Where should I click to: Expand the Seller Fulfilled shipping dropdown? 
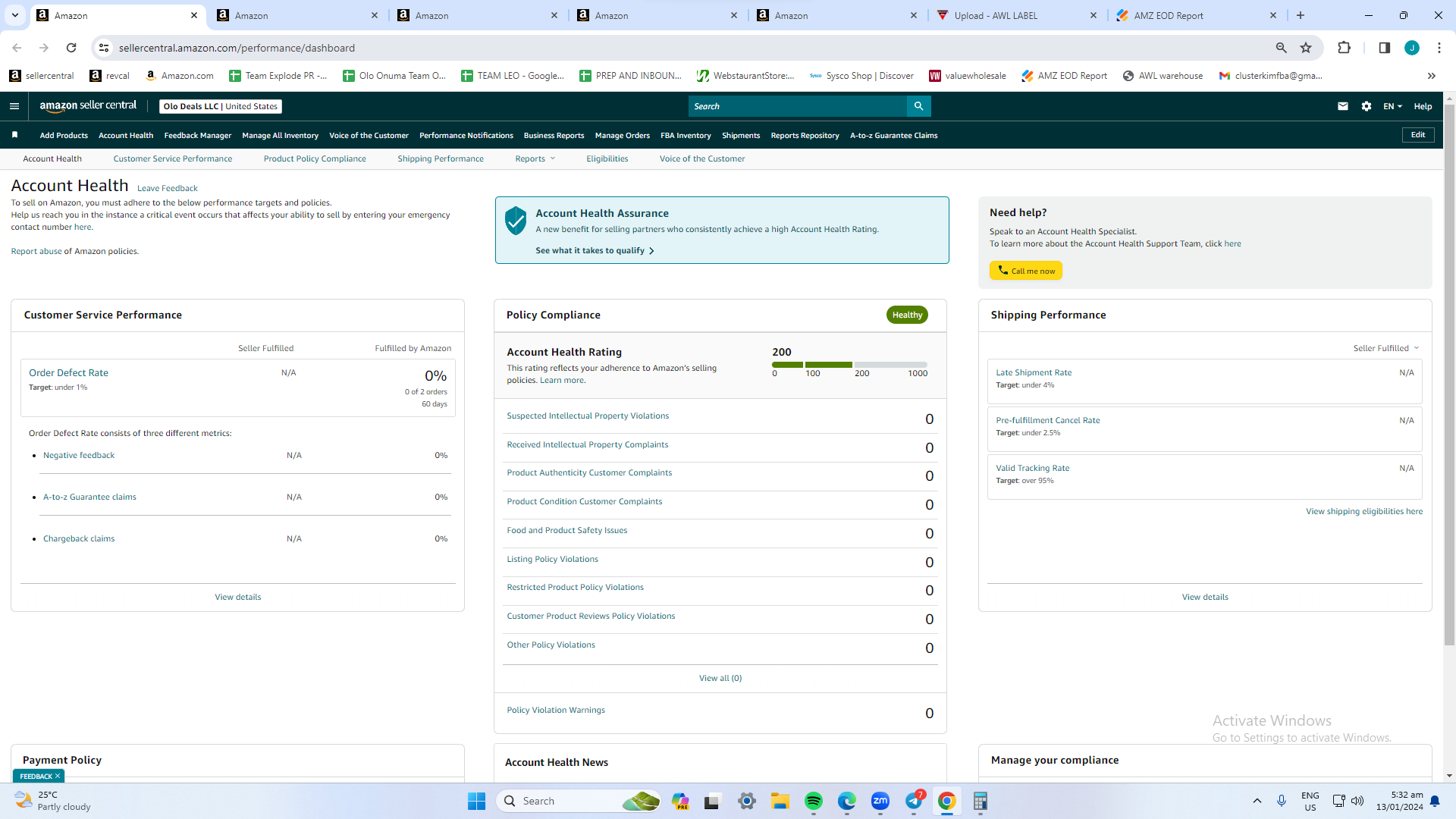coord(1385,348)
